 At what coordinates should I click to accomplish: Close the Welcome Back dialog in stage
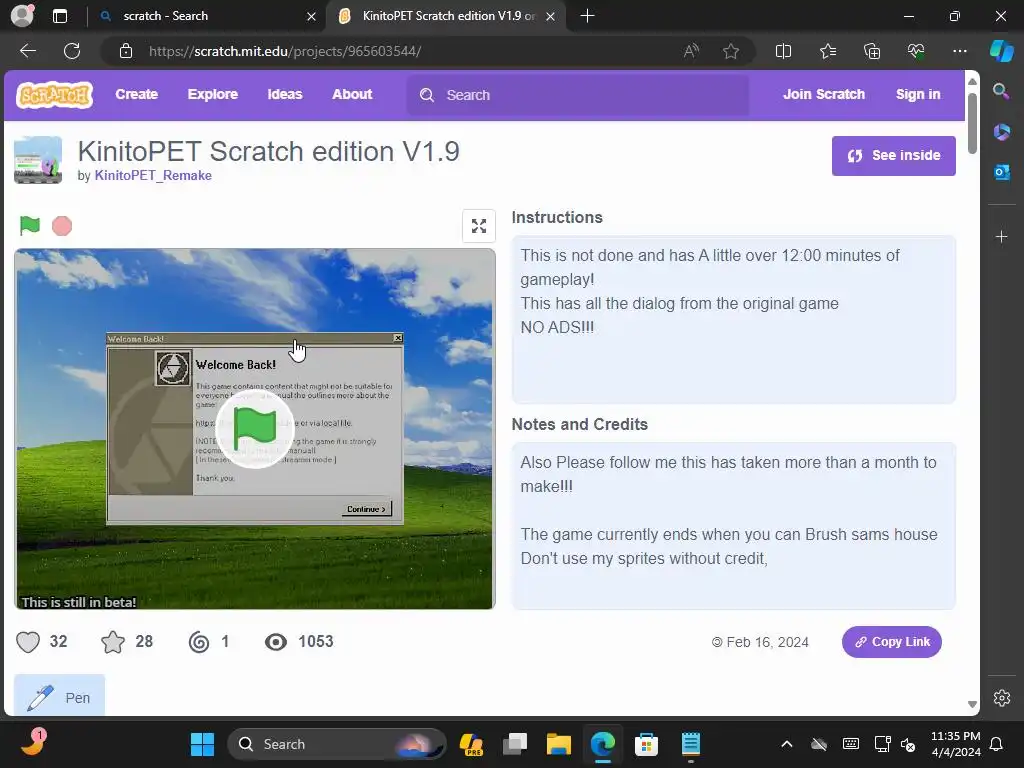tap(398, 338)
